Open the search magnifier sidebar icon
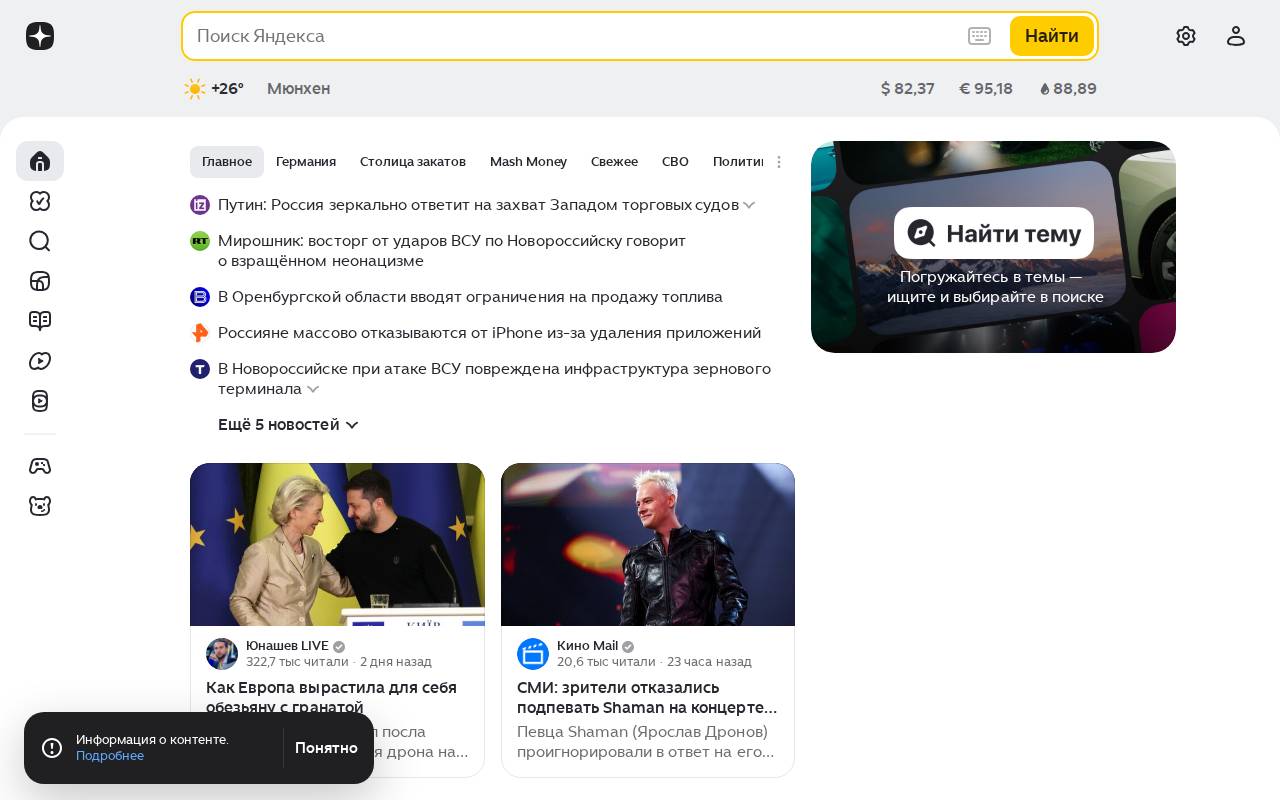The height and width of the screenshot is (800, 1280). click(40, 241)
